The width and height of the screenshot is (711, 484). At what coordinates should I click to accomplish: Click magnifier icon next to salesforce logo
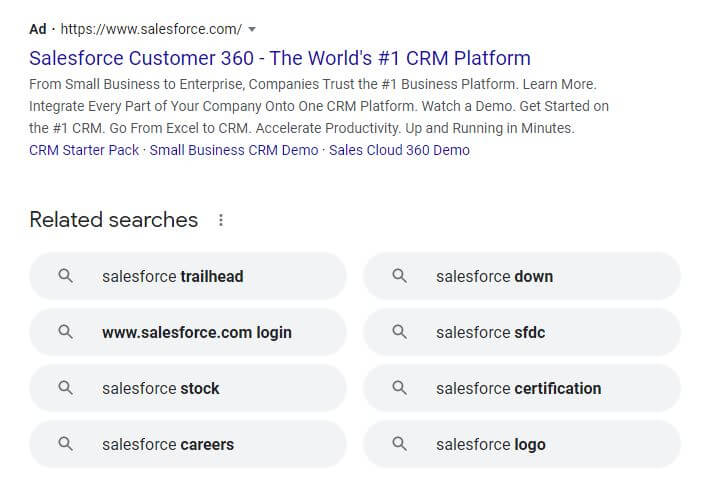[400, 444]
